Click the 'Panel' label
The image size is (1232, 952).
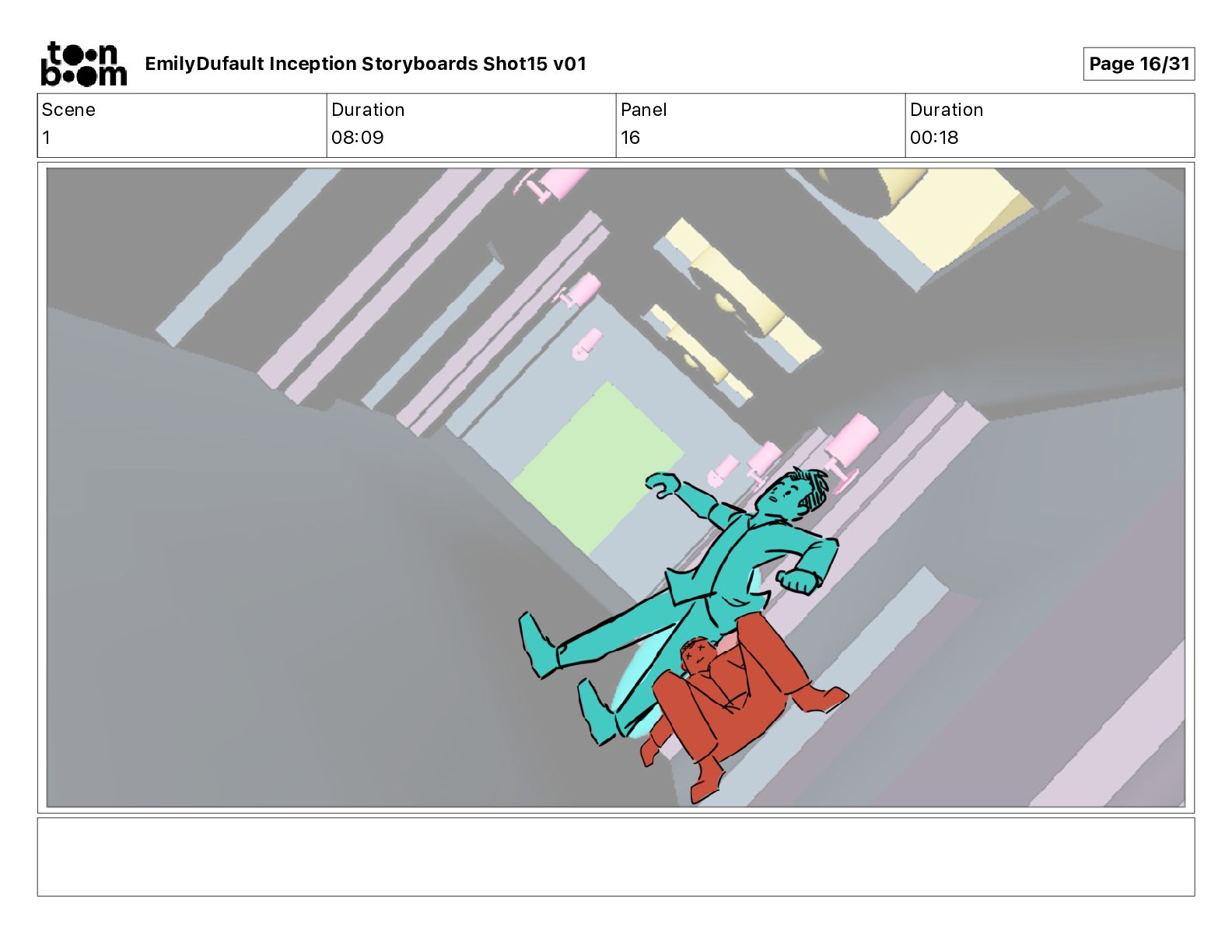click(x=644, y=110)
